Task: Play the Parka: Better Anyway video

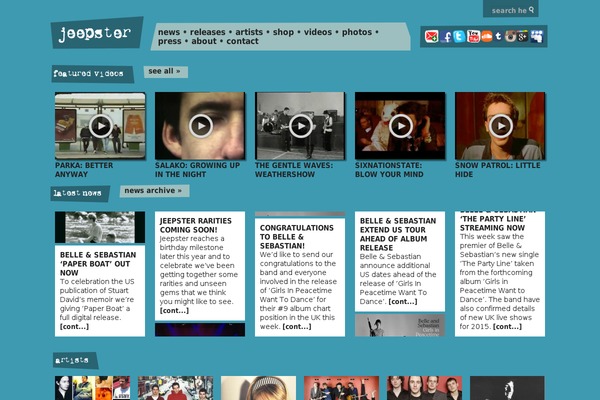Action: point(100,126)
